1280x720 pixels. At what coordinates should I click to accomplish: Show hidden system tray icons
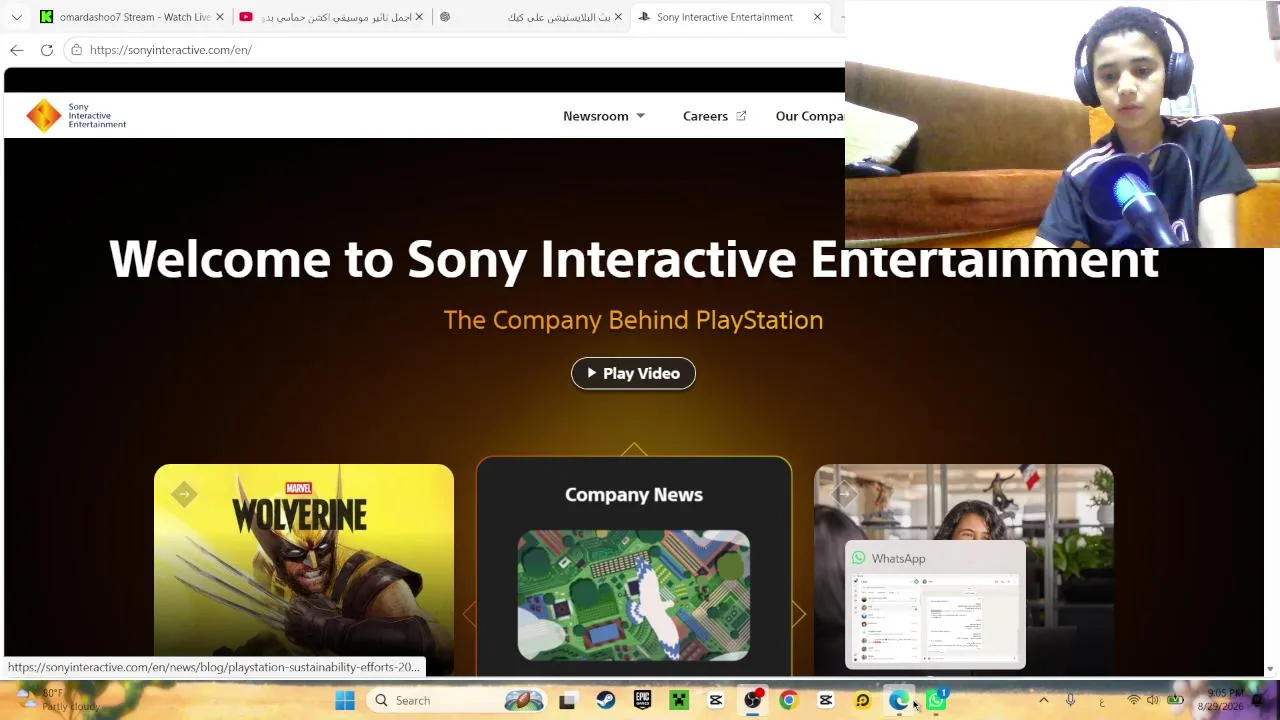(x=1043, y=701)
